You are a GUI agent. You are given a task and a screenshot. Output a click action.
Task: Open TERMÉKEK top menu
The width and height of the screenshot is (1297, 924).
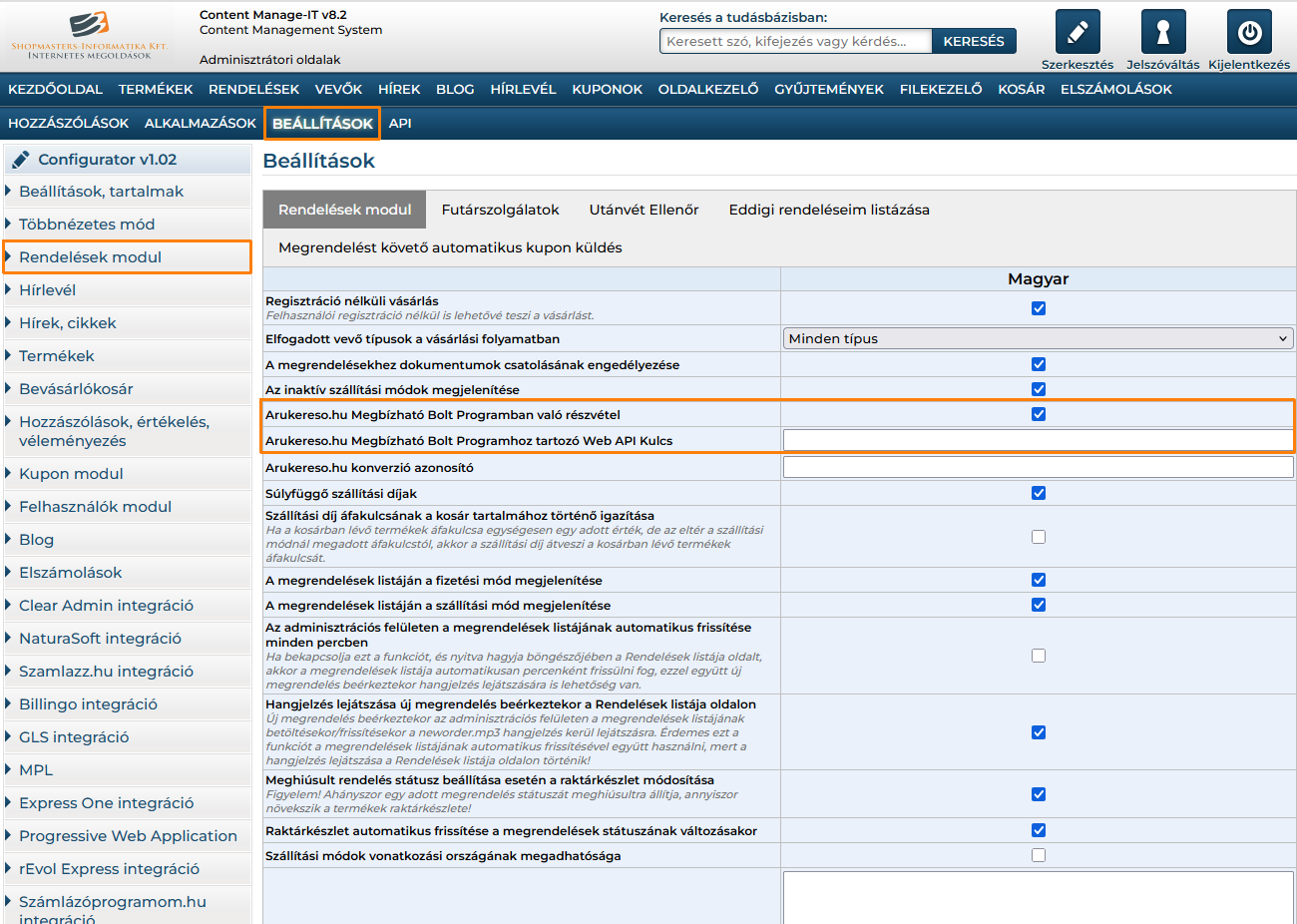pyautogui.click(x=156, y=89)
